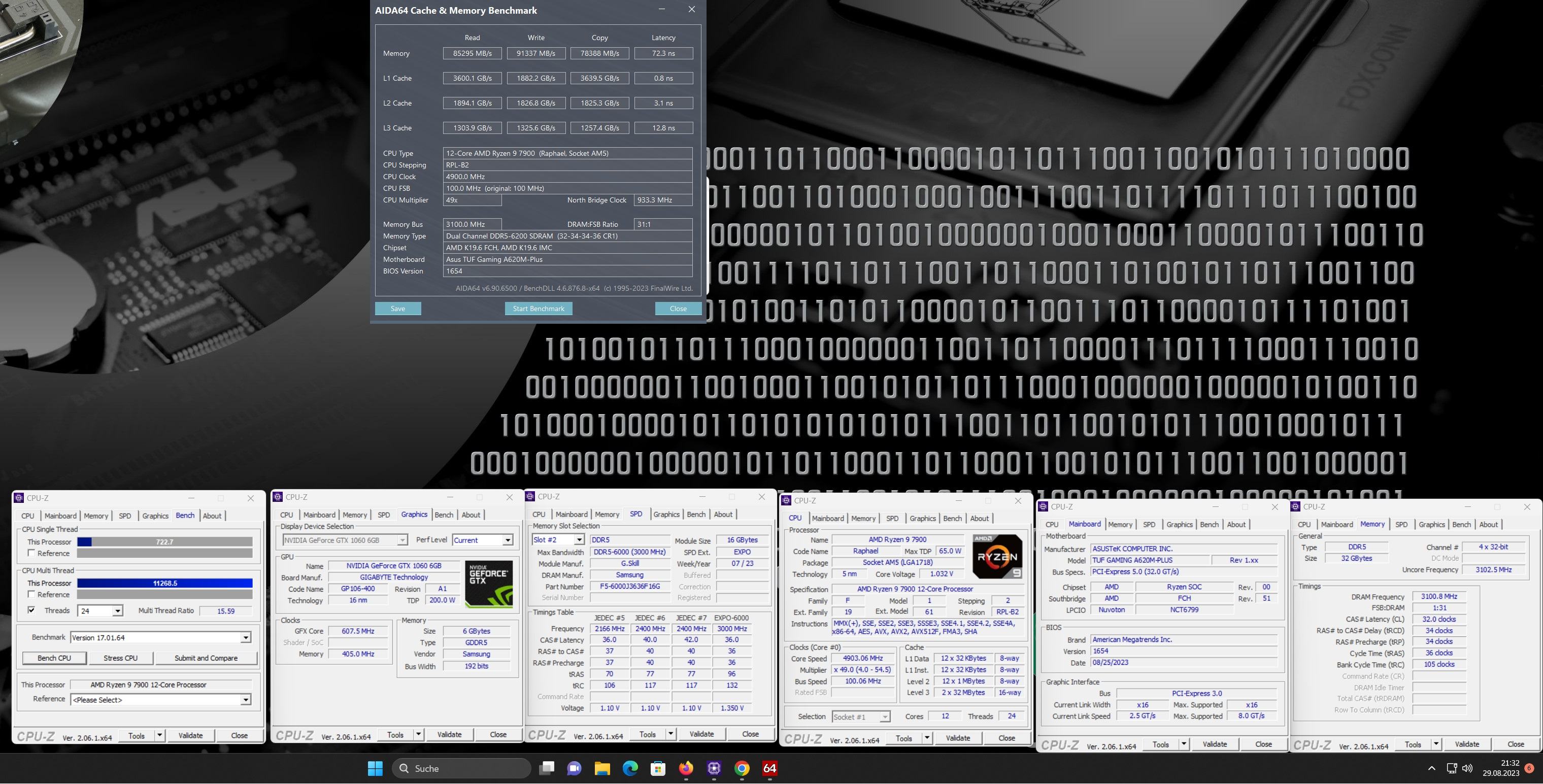The width and height of the screenshot is (1543, 784).
Task: Click the Bench CPU button
Action: click(x=54, y=658)
